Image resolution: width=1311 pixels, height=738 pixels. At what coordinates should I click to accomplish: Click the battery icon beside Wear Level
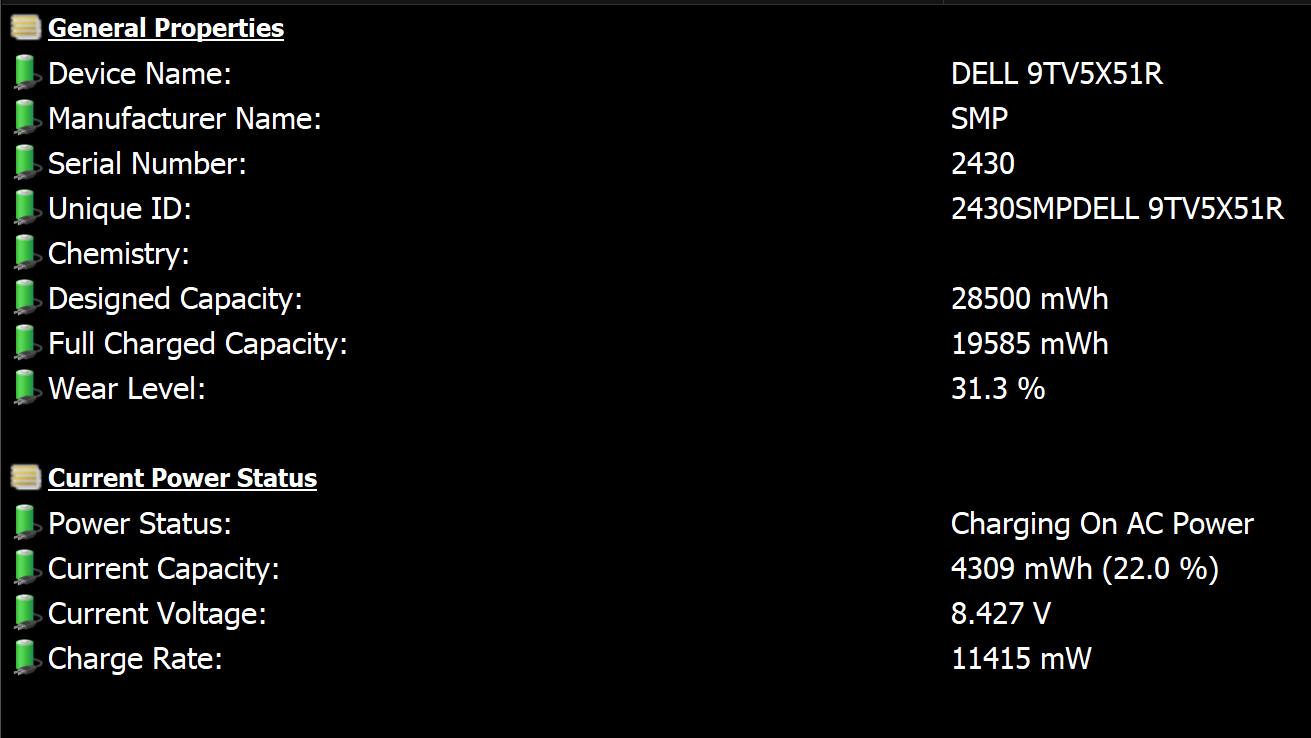(26, 388)
